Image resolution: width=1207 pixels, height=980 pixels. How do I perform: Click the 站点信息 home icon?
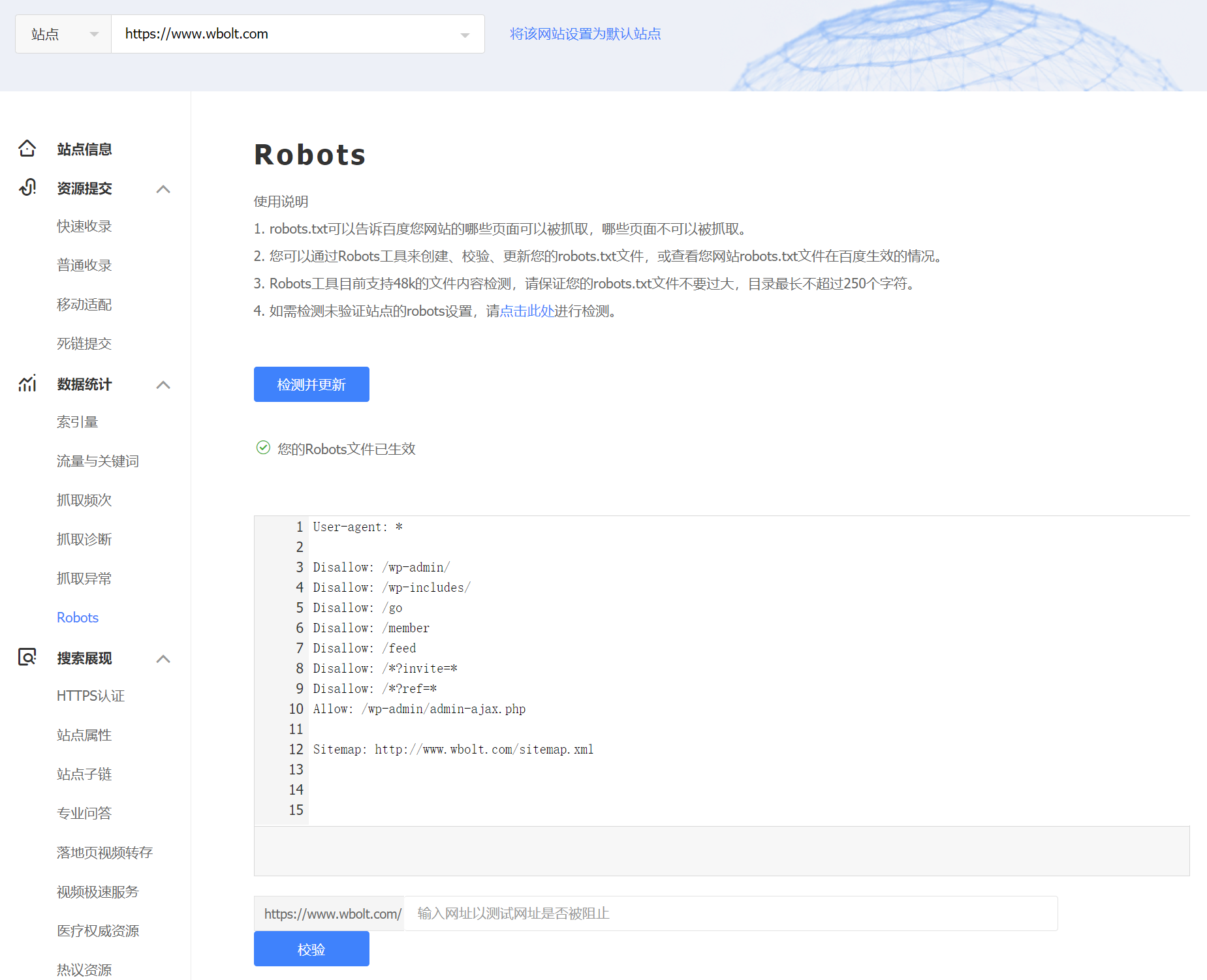[27, 149]
